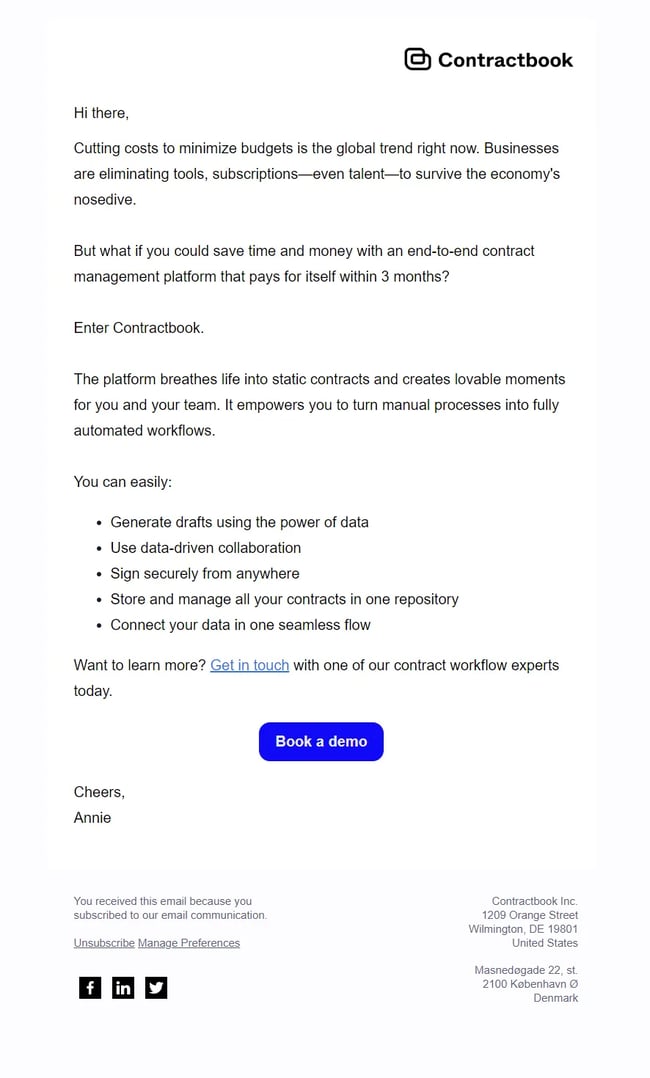Image resolution: width=650 pixels, height=1078 pixels.
Task: Click the "Connect your data" bullet
Action: [x=240, y=625]
